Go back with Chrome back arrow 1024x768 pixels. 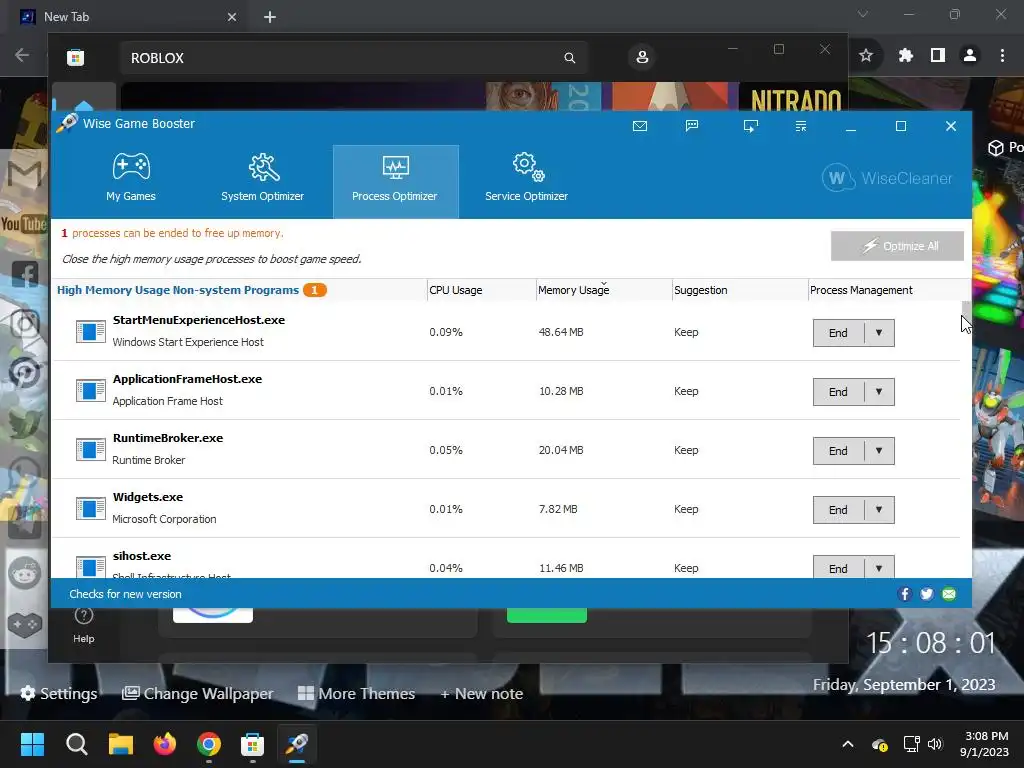pyautogui.click(x=22, y=56)
